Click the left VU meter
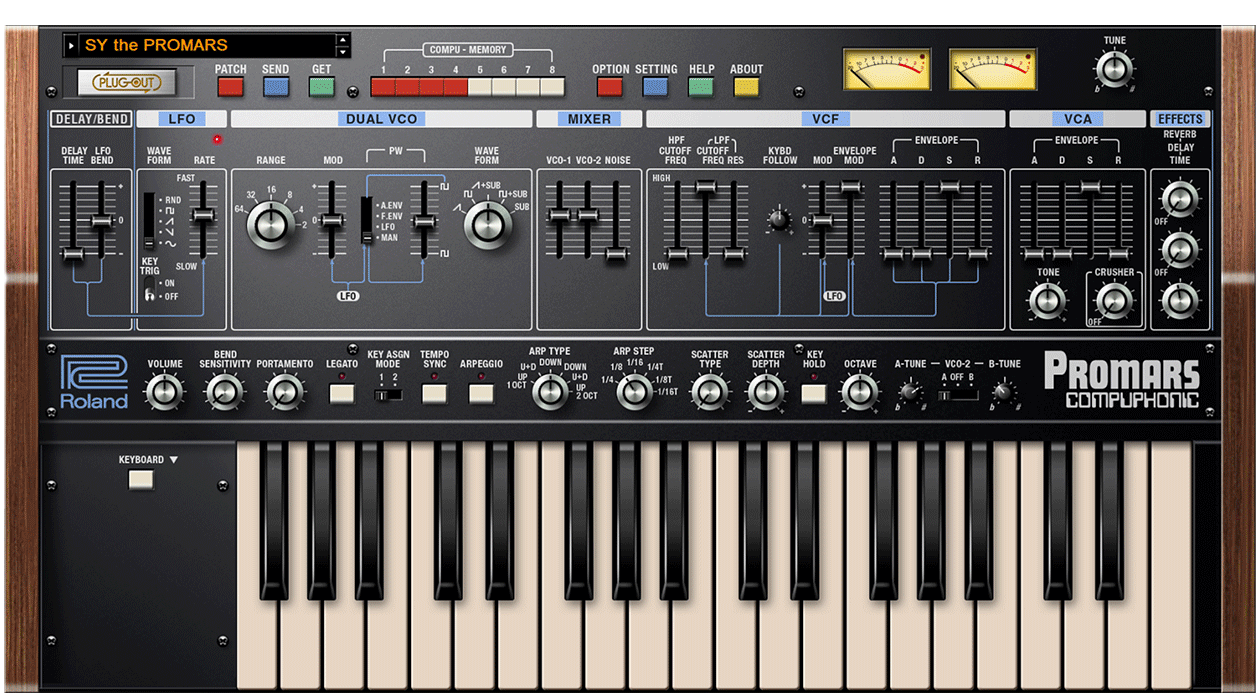This screenshot has width=1260, height=700. point(887,69)
